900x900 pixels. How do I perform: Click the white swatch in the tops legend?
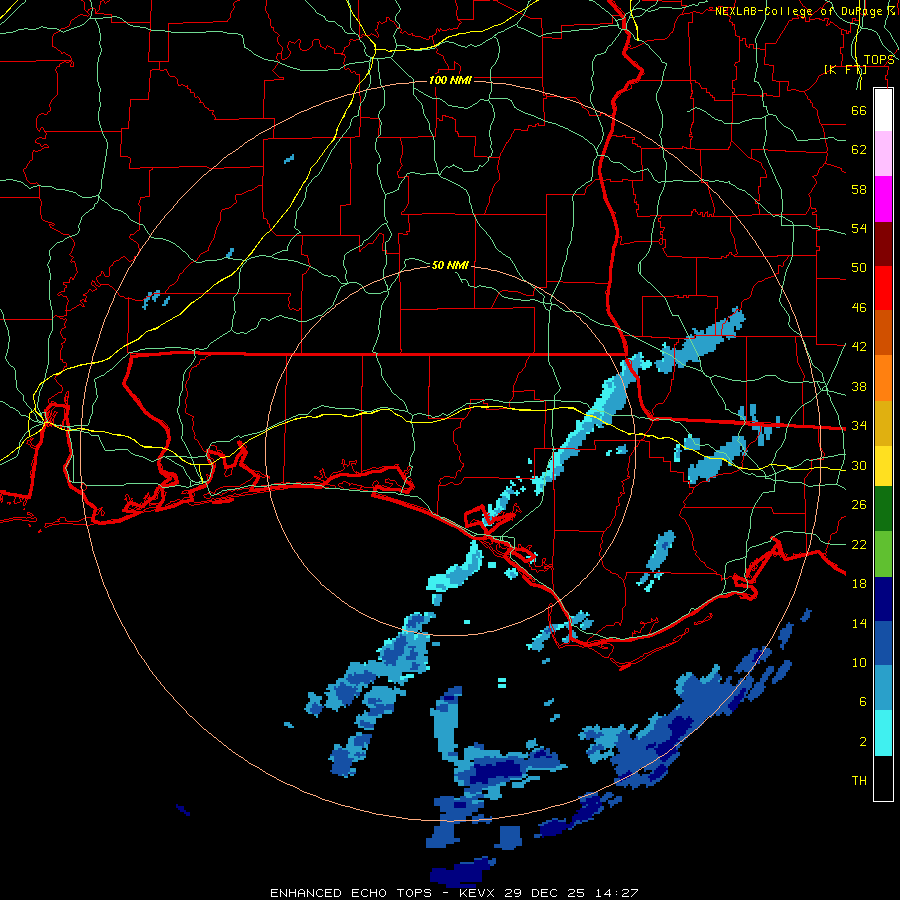[883, 110]
